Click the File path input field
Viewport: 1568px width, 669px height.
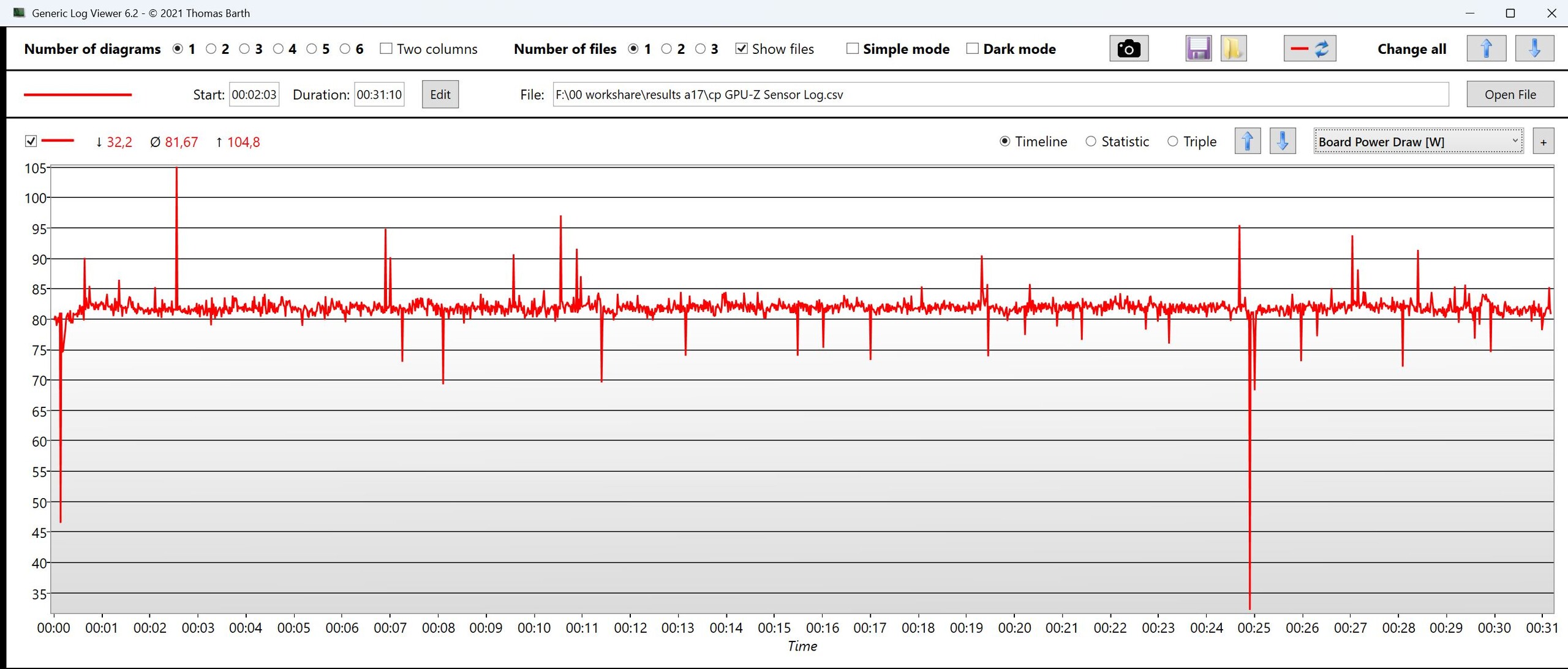click(x=1000, y=94)
